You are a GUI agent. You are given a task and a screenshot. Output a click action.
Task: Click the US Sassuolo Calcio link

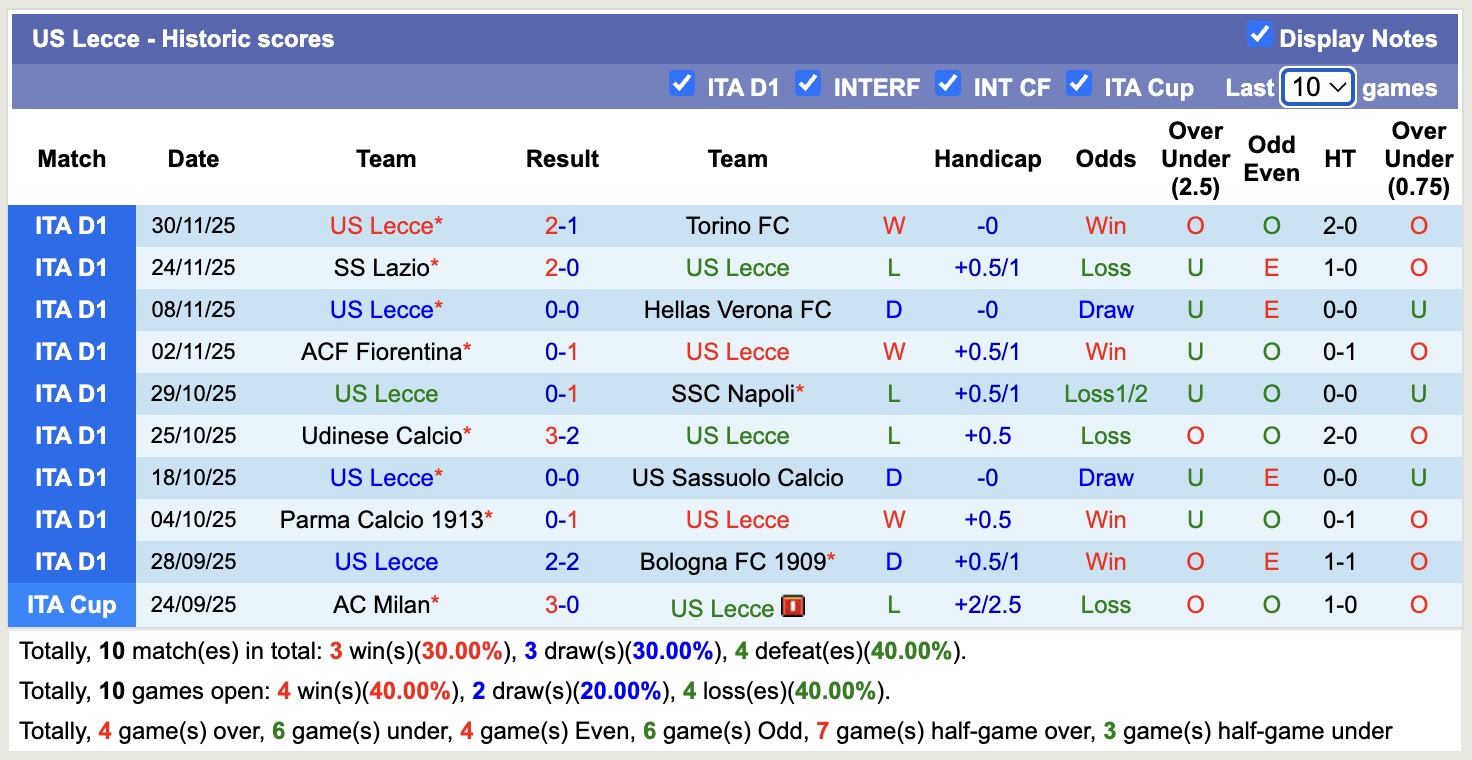pyautogui.click(x=737, y=477)
